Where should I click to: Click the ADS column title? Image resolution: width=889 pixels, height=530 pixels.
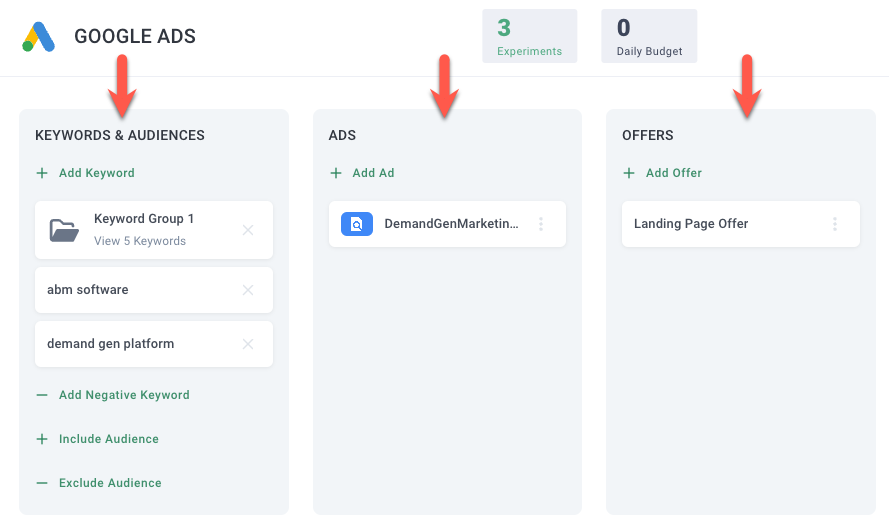click(342, 135)
